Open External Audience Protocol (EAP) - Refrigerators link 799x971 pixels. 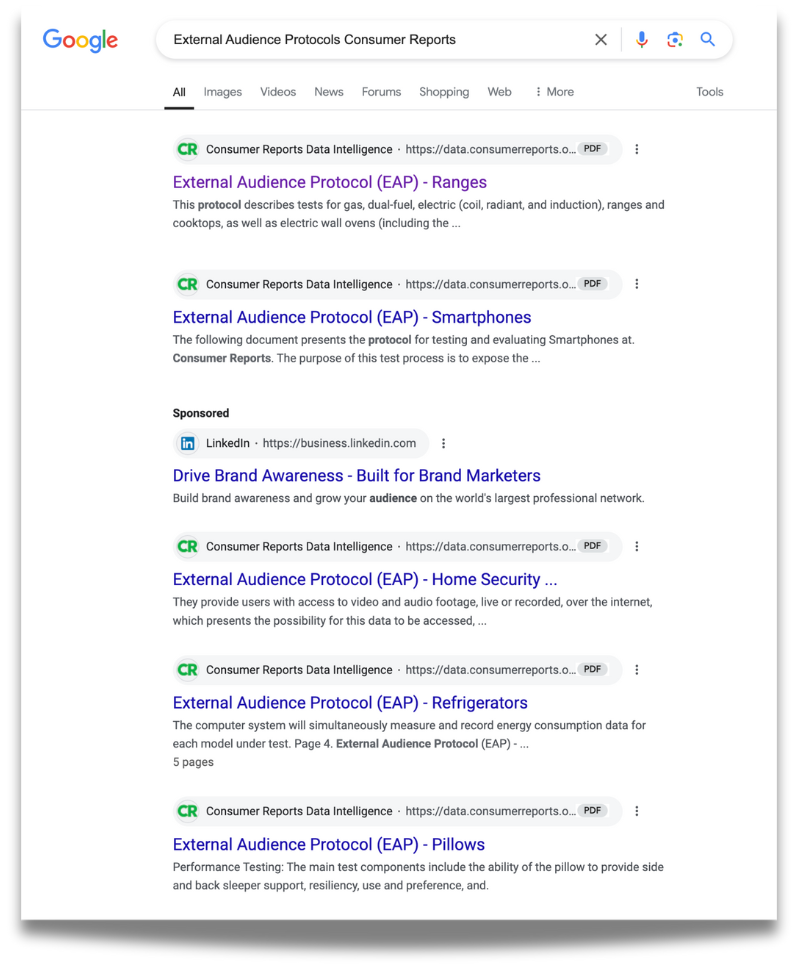click(350, 703)
